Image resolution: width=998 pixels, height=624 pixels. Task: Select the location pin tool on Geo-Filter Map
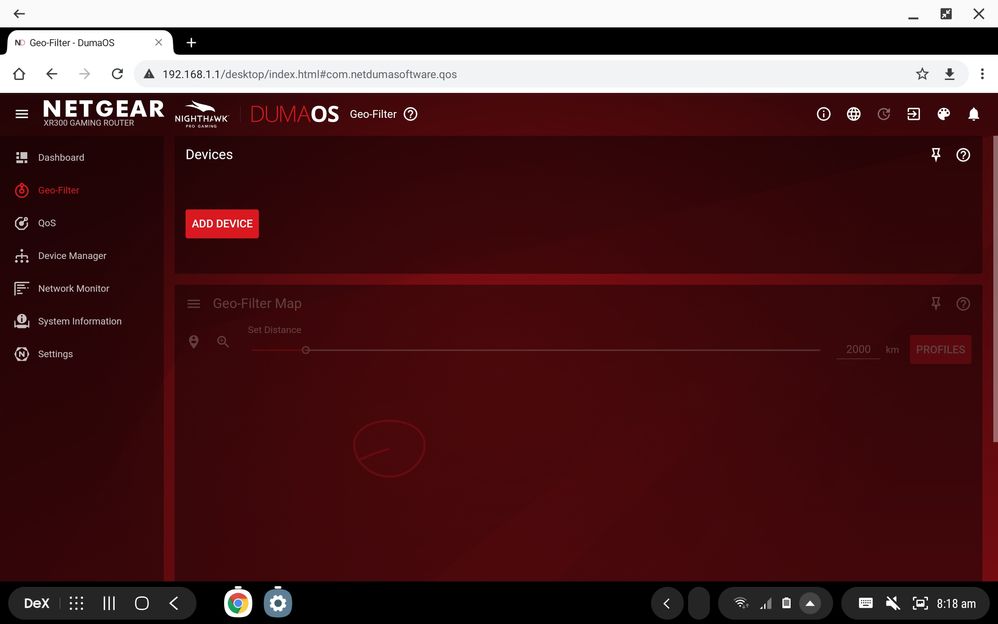point(194,341)
